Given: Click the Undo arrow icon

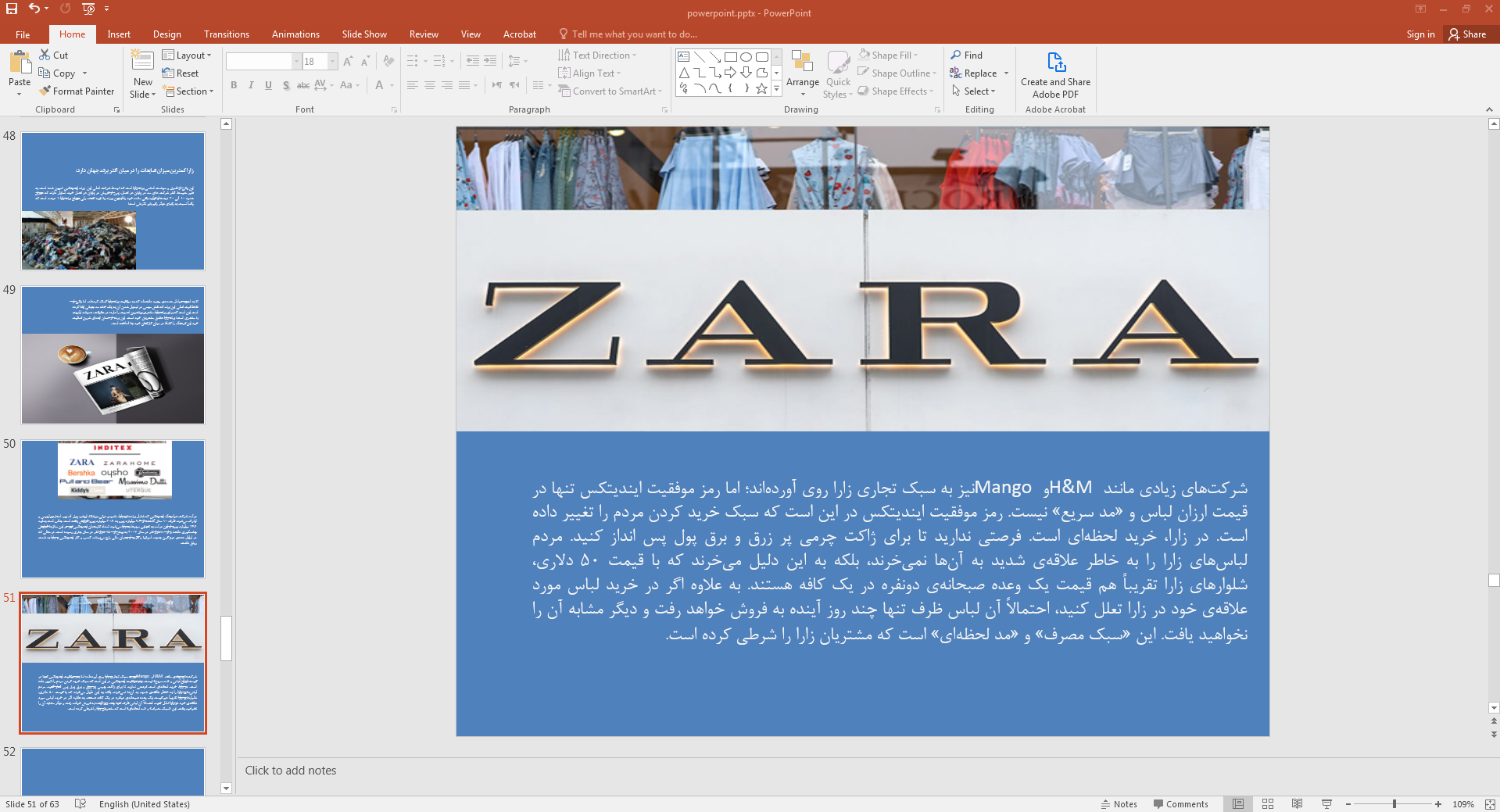Looking at the screenshot, I should 34,9.
